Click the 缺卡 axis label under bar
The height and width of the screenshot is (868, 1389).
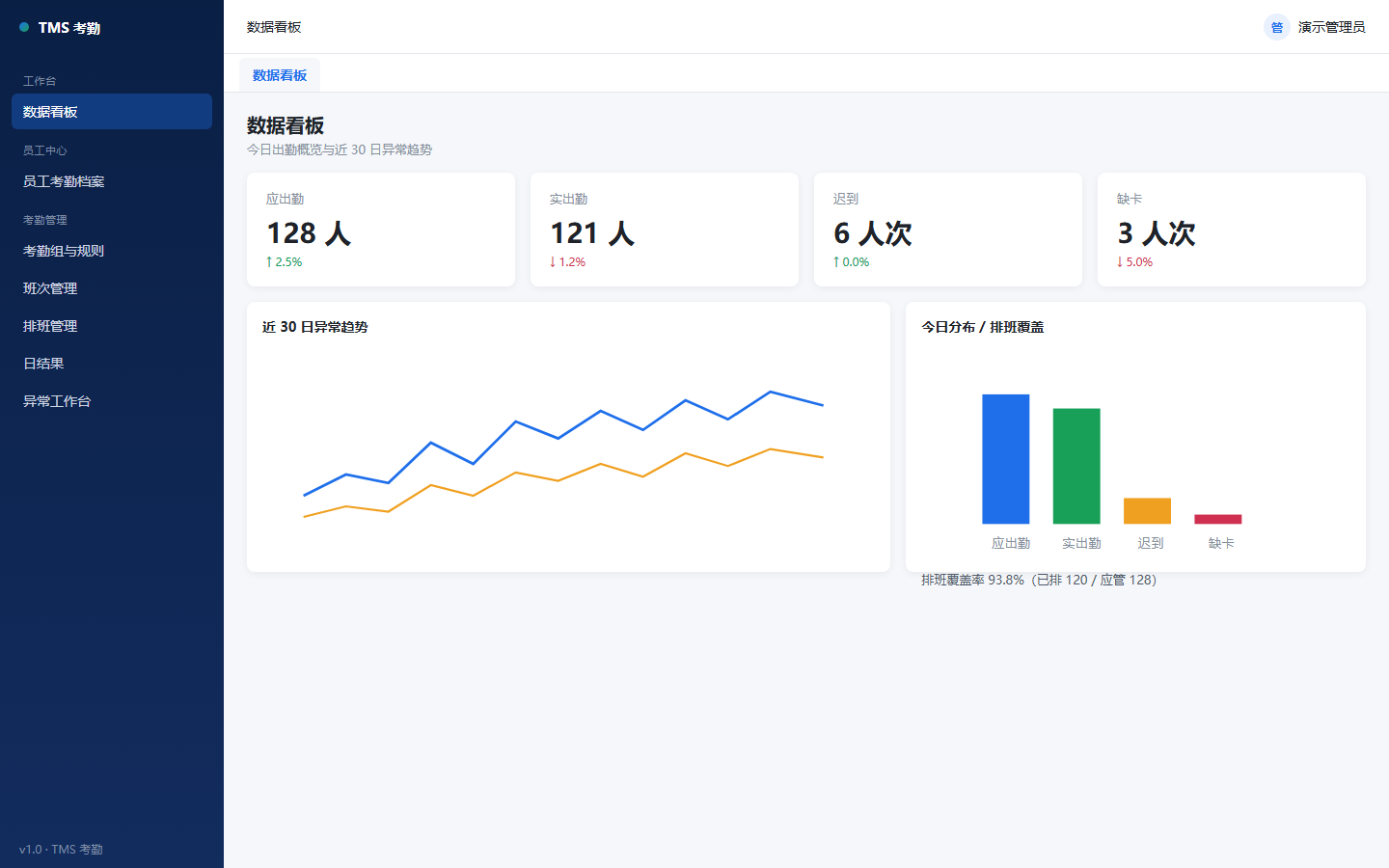1221,543
